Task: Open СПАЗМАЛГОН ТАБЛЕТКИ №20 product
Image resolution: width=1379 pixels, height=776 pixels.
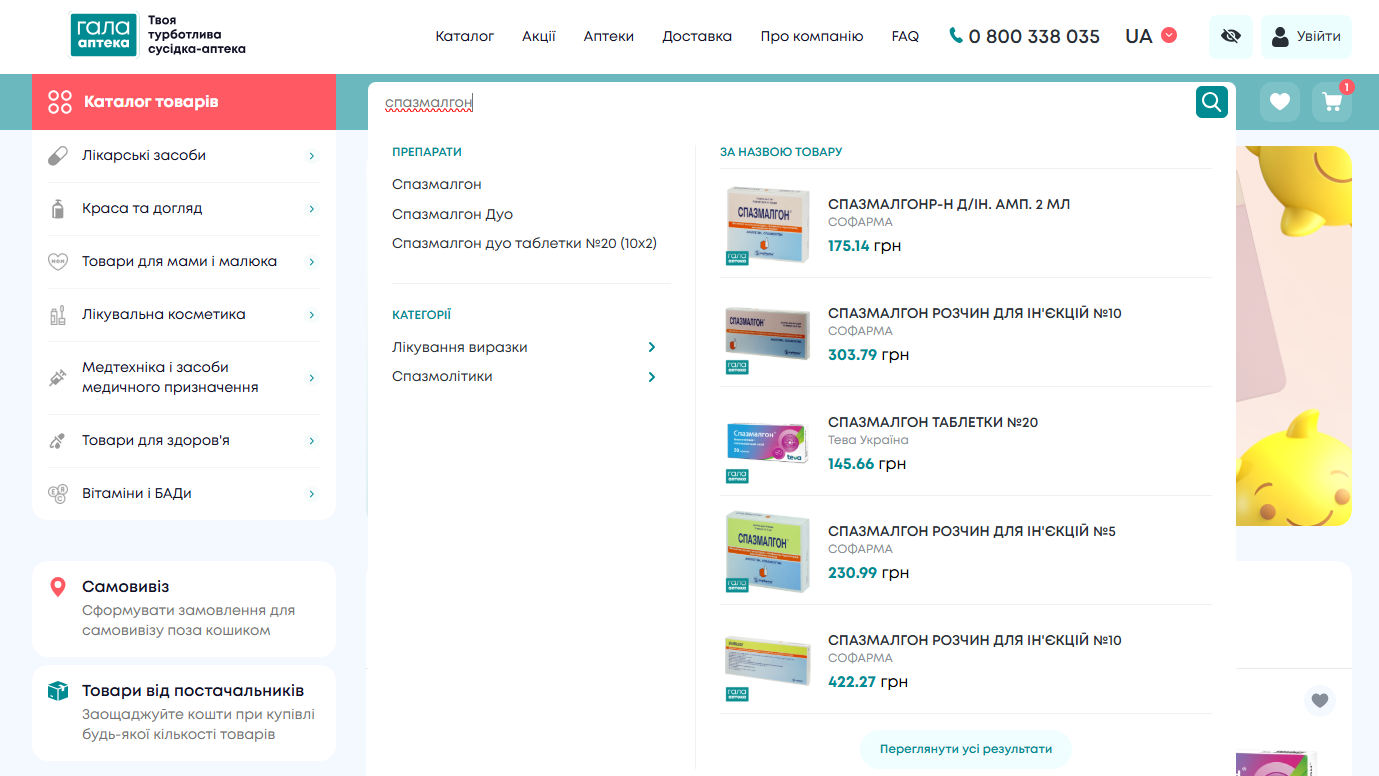Action: 933,422
